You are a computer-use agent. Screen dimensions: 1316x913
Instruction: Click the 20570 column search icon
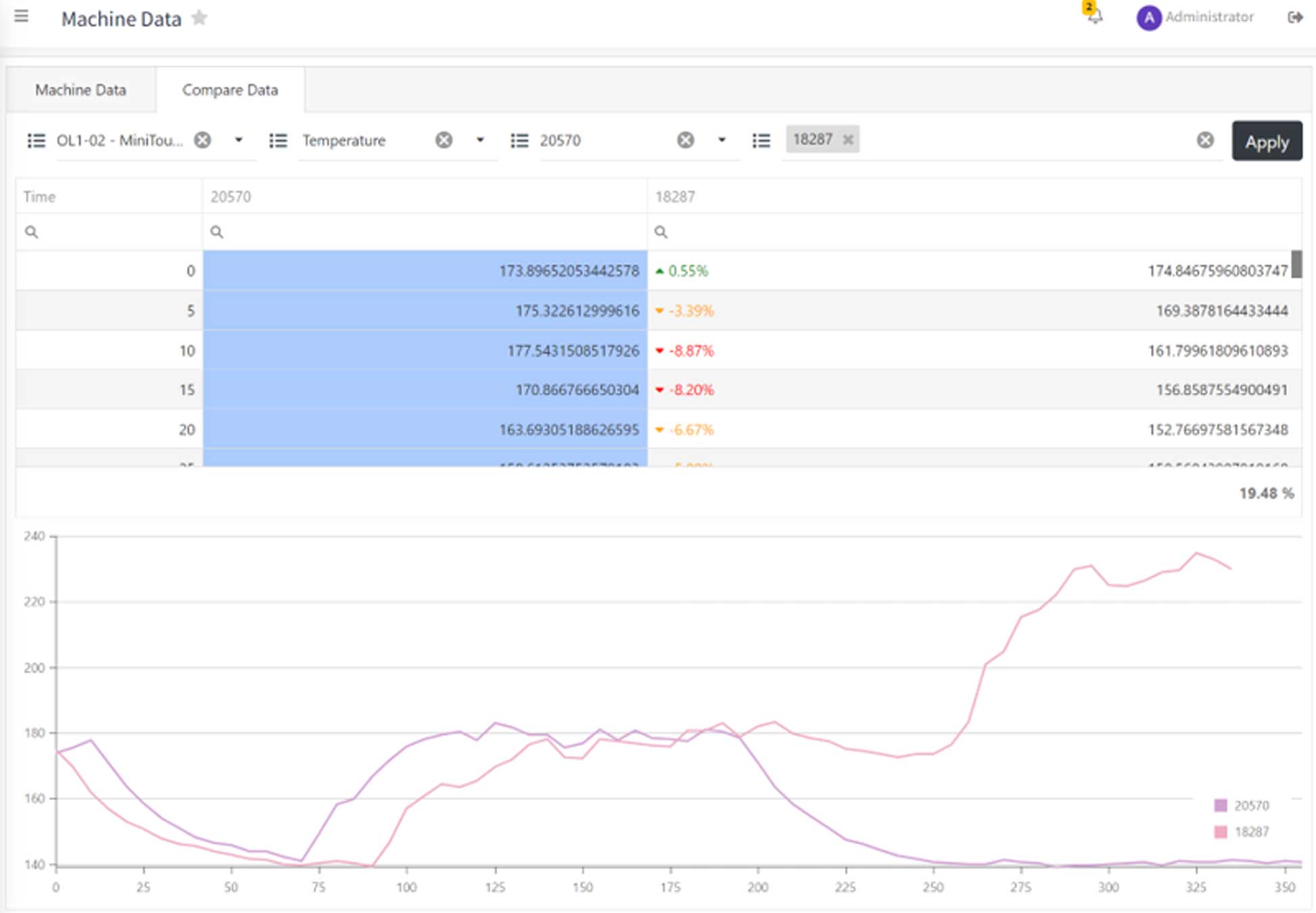click(216, 232)
